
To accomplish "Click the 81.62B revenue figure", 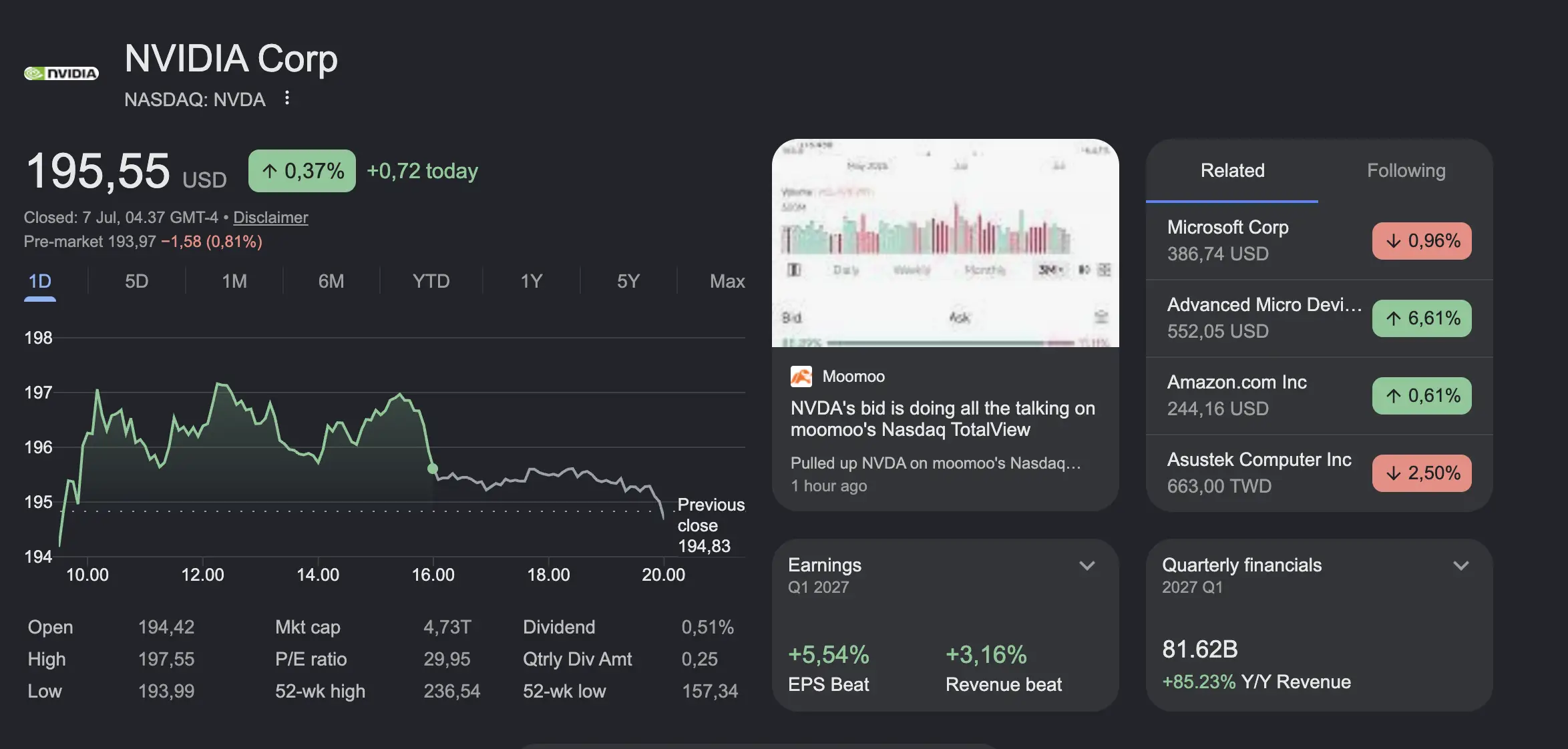I will (1200, 650).
